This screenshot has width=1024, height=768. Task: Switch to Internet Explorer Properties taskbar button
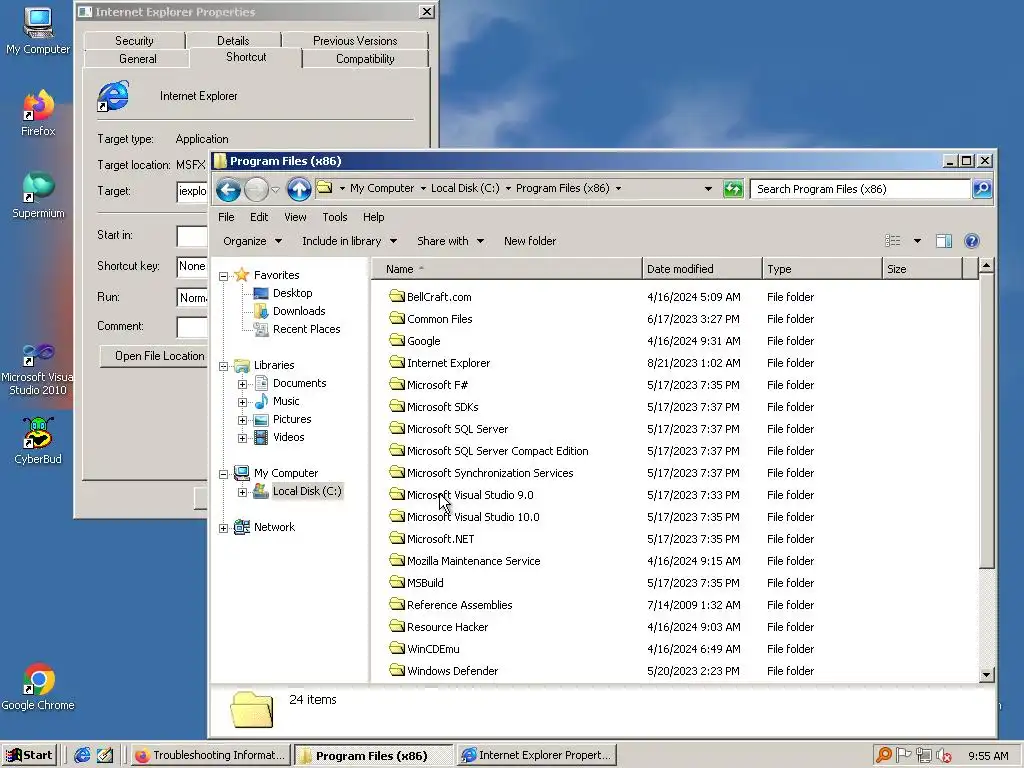tap(536, 756)
